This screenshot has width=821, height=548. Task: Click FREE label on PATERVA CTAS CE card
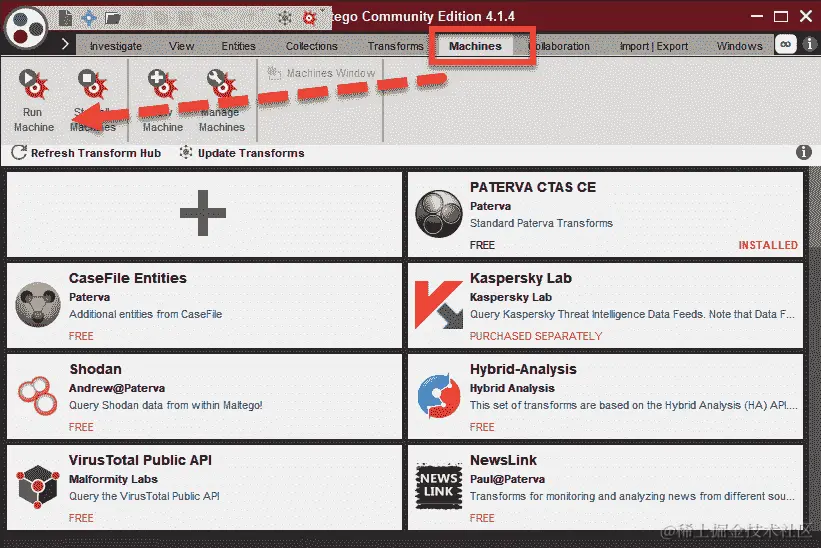tap(482, 245)
